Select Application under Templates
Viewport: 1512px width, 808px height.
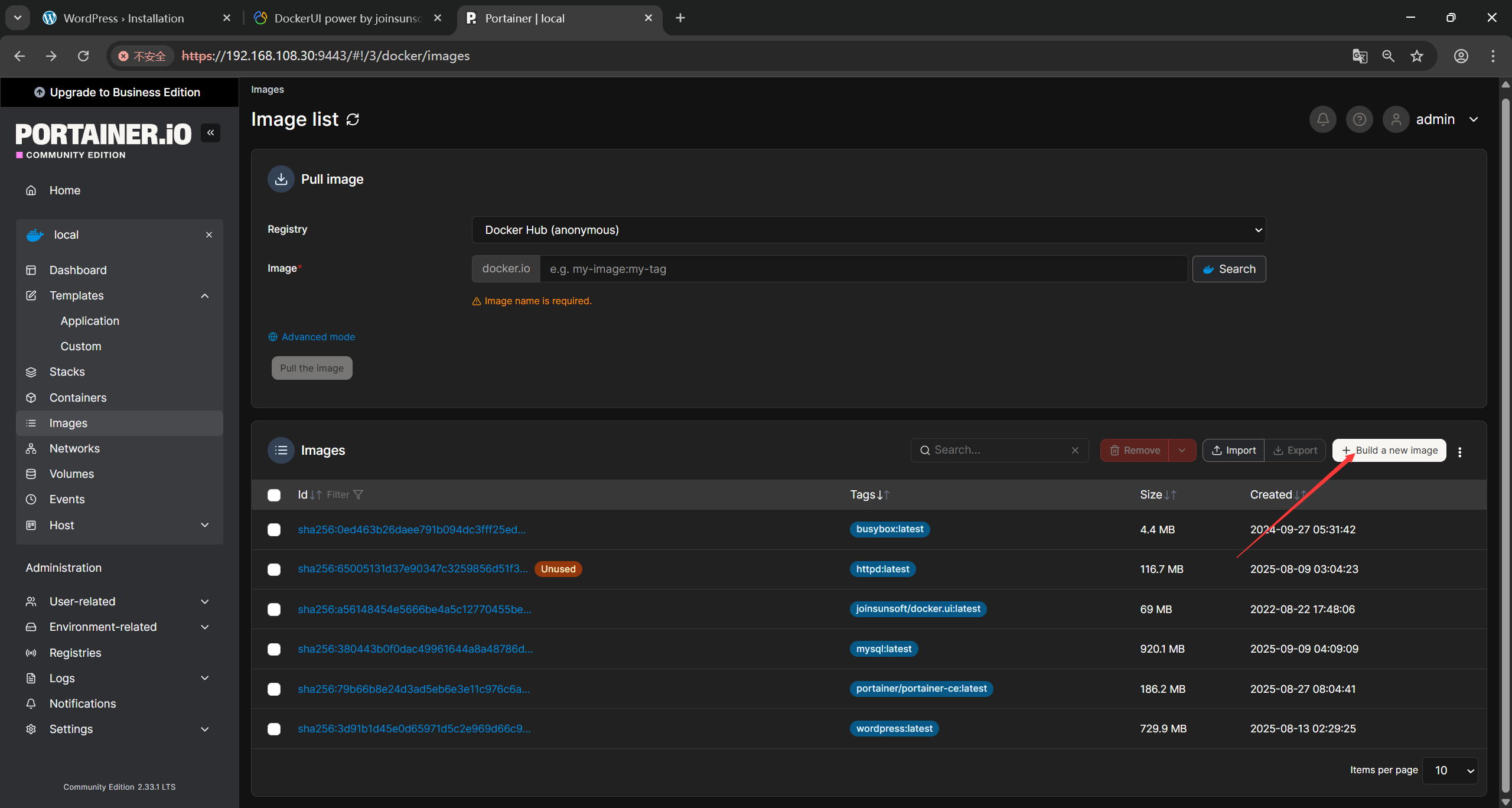pos(90,321)
